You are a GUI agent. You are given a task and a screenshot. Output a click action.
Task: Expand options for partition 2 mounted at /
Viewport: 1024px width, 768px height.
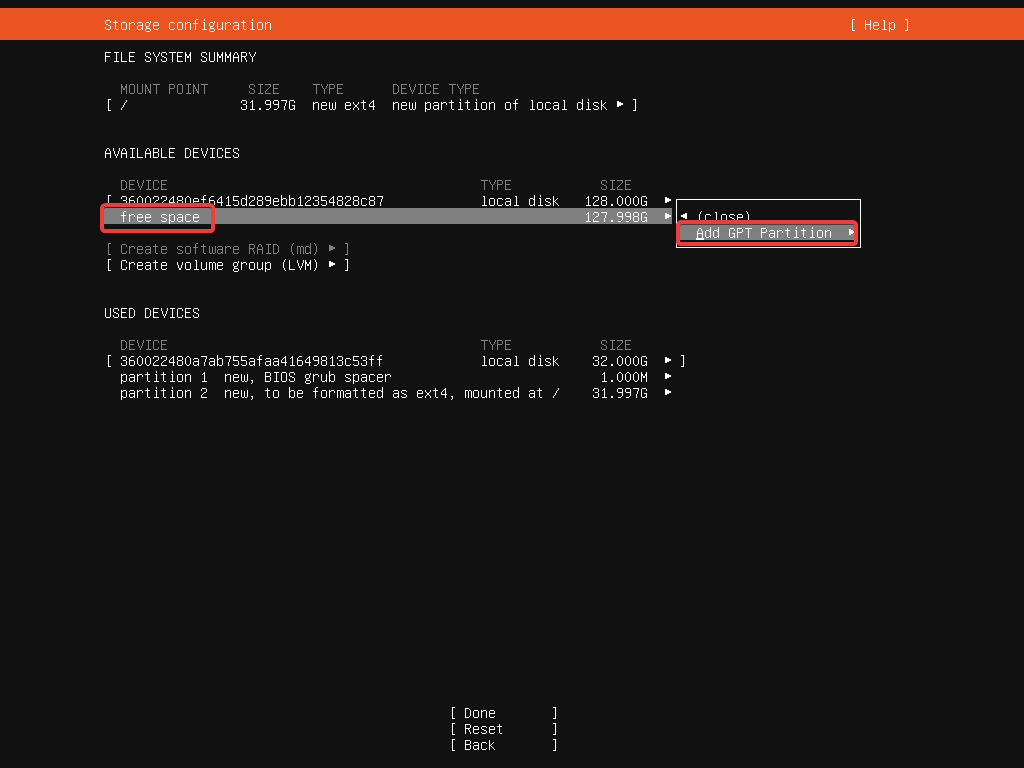(668, 393)
